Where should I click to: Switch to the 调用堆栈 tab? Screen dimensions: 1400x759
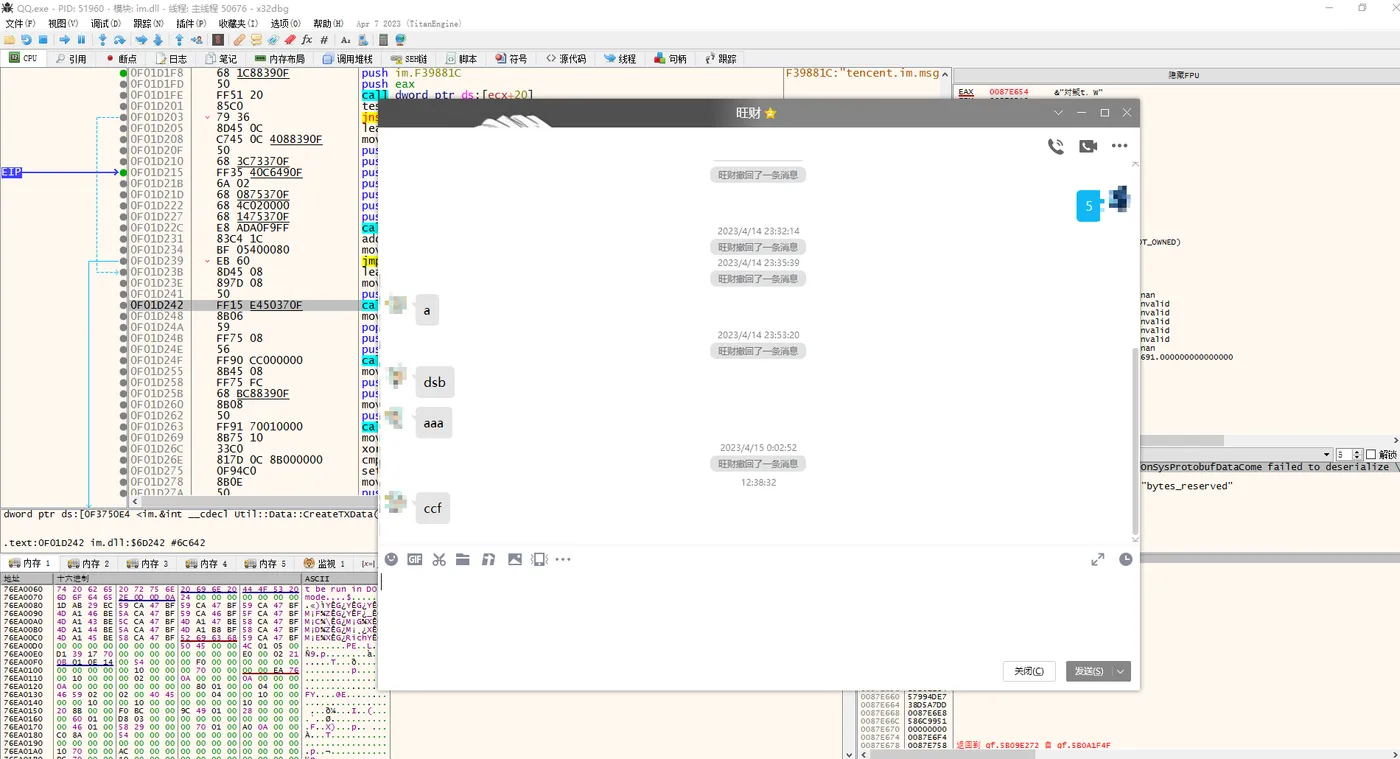(352, 58)
